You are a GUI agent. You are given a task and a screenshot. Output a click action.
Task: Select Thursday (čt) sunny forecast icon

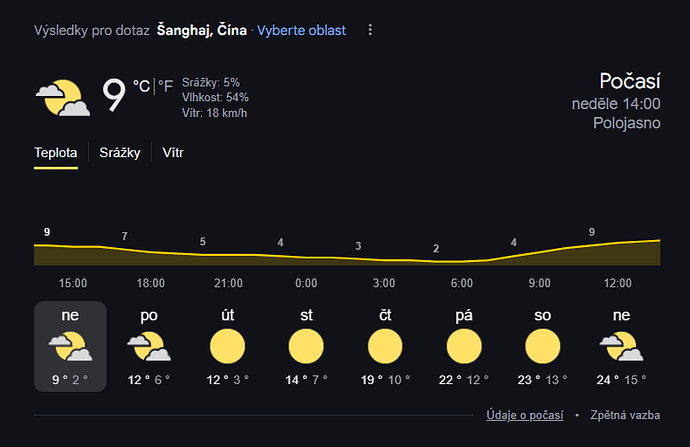coord(385,347)
